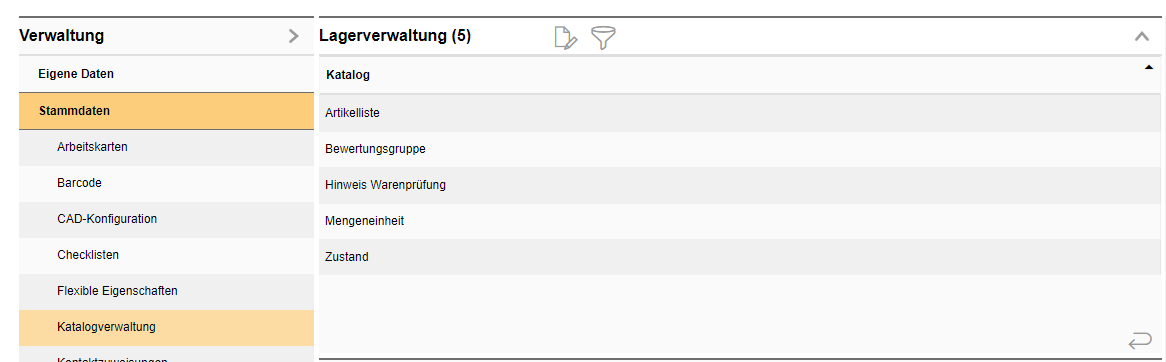Click the edit document pencil icon

tap(565, 37)
